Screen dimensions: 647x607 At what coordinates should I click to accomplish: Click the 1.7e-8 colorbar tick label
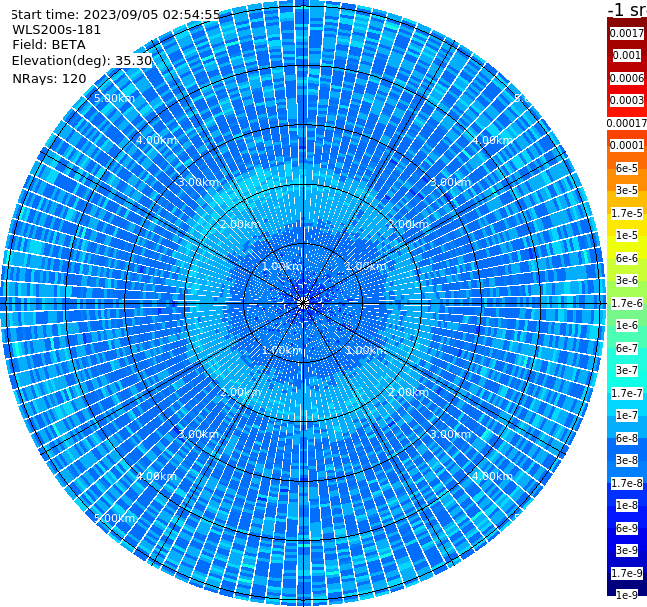point(627,483)
